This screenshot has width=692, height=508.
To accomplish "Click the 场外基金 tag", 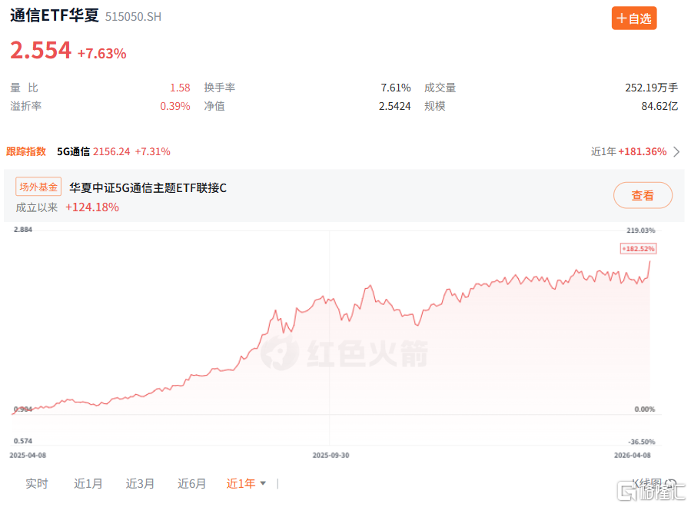I will point(38,187).
